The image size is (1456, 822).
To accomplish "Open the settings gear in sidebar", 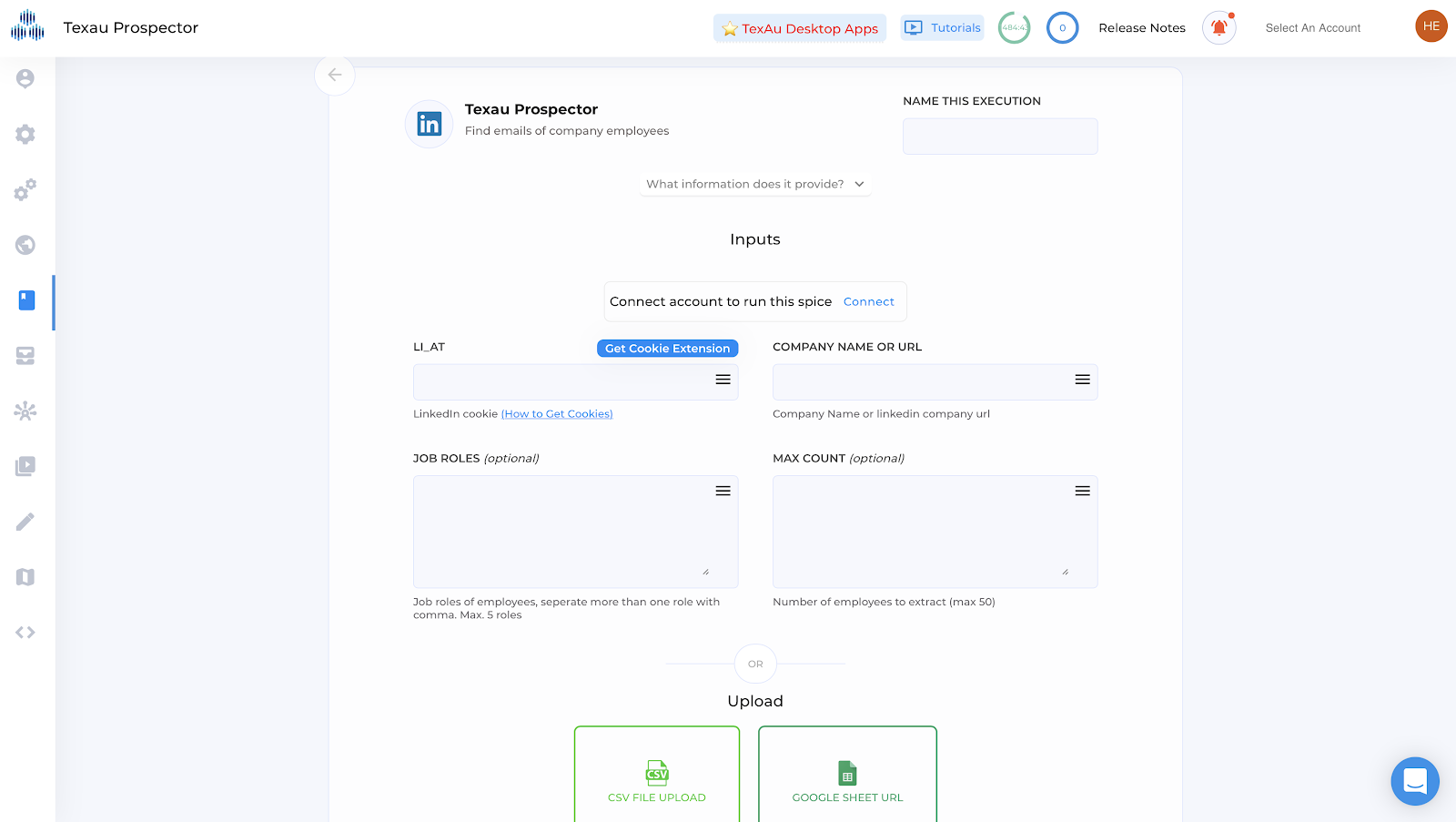I will coord(25,135).
